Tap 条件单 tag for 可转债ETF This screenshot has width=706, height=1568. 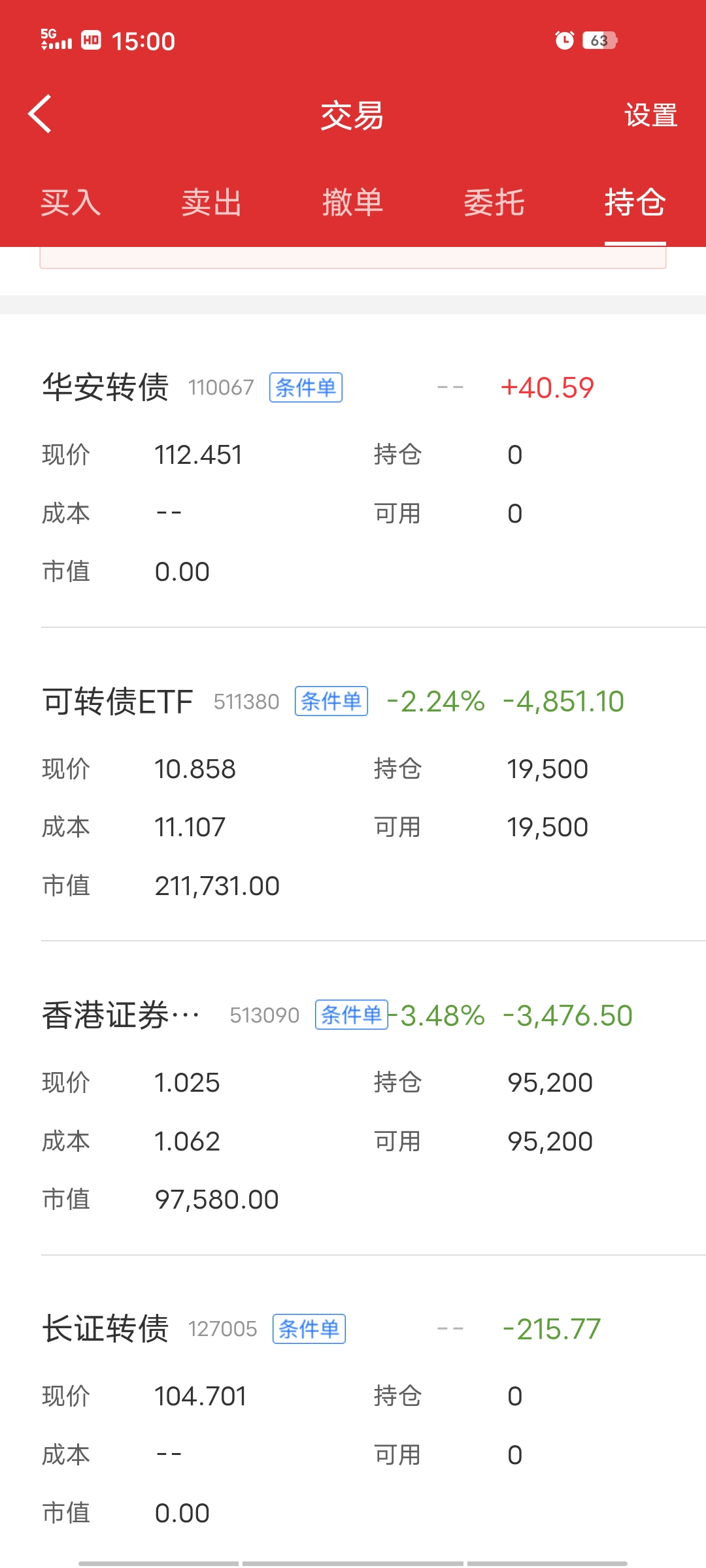click(x=331, y=702)
